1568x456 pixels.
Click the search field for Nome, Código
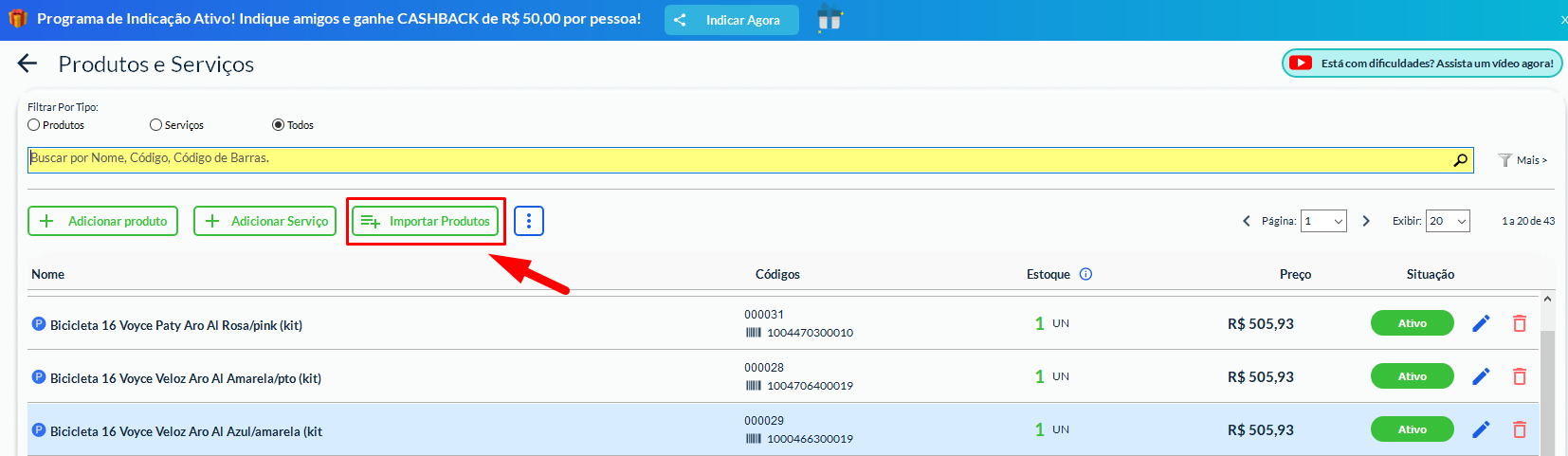739,159
